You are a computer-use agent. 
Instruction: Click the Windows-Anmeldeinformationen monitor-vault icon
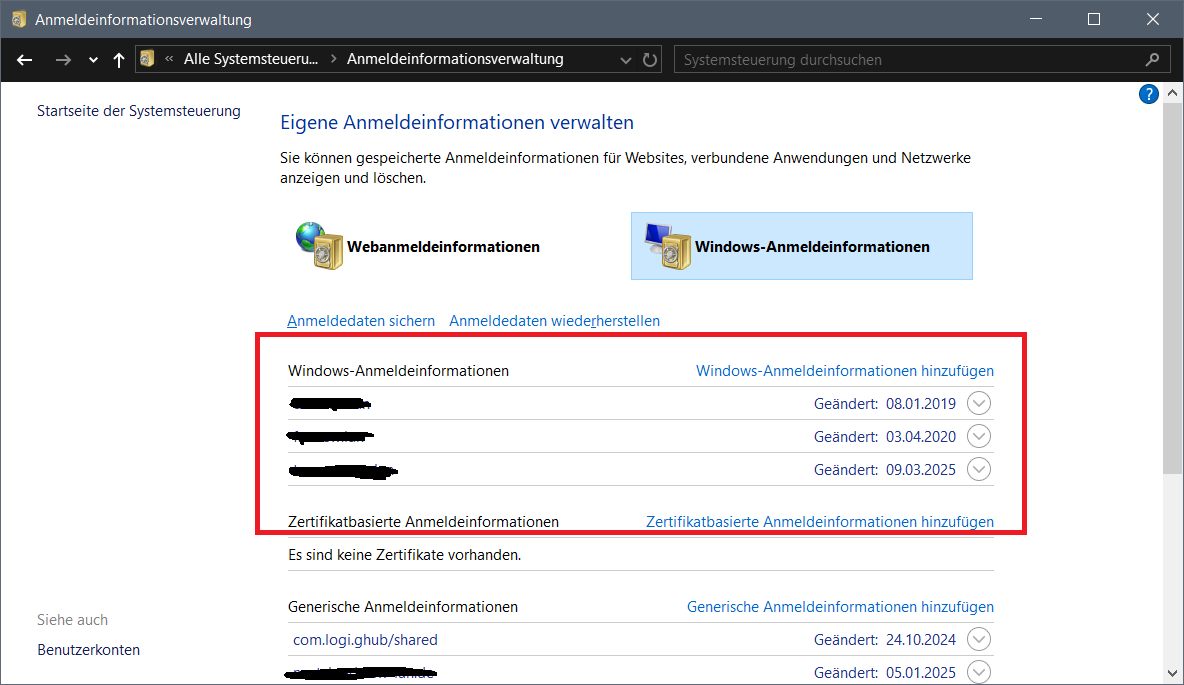(668, 245)
